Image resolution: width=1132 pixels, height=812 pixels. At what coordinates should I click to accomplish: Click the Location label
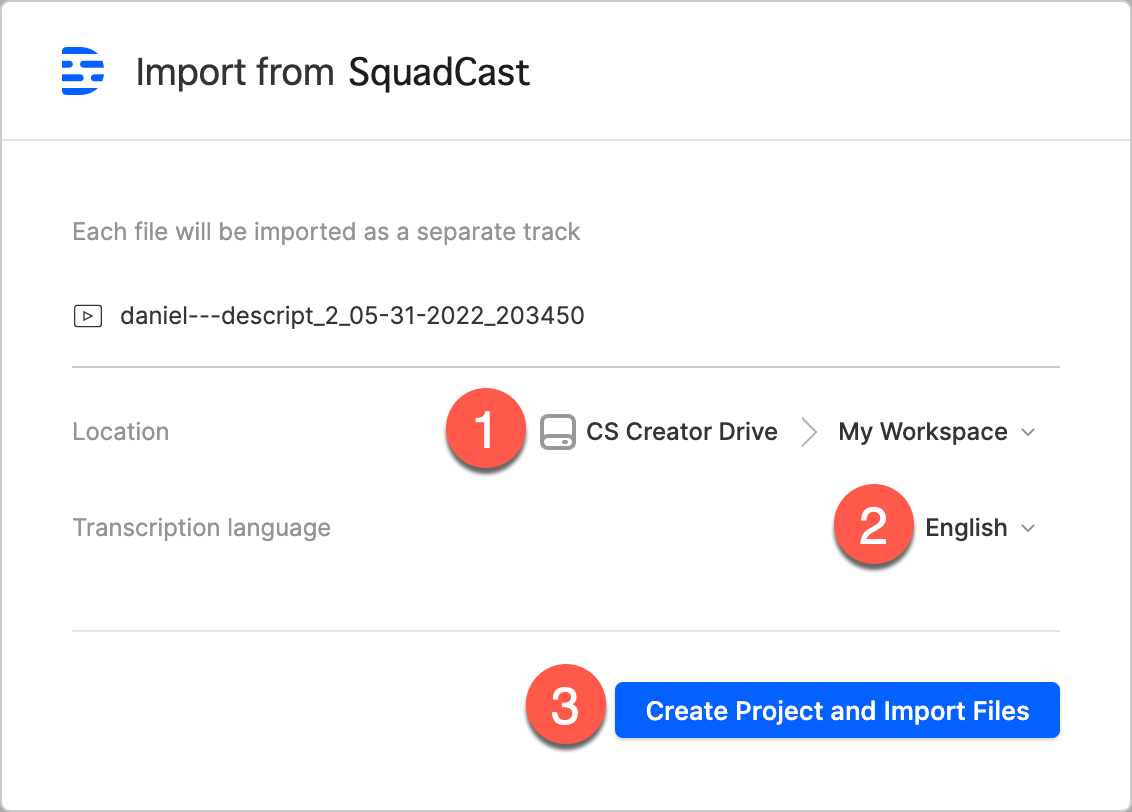tap(121, 432)
